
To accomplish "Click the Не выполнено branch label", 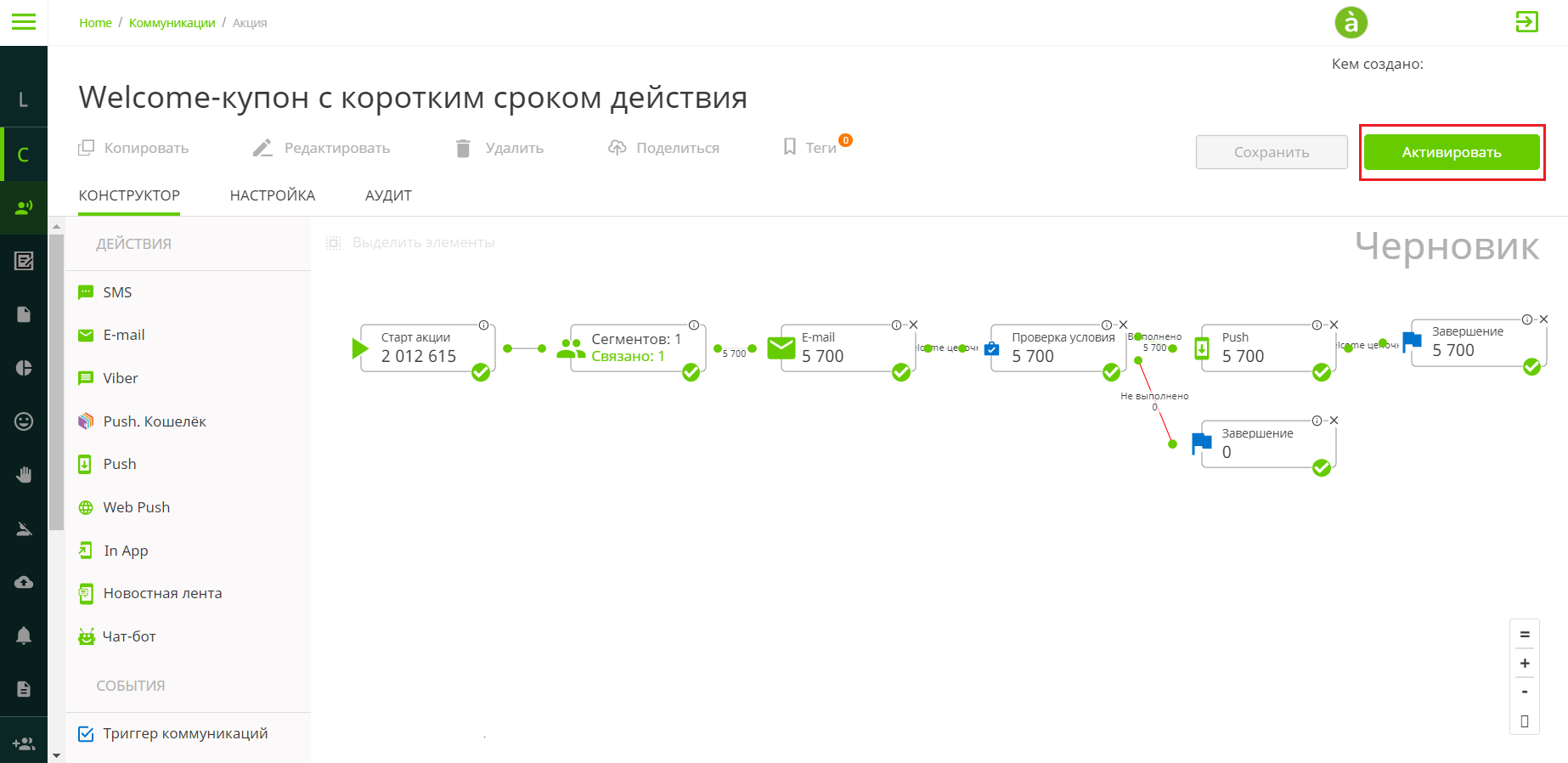I will click(1154, 396).
